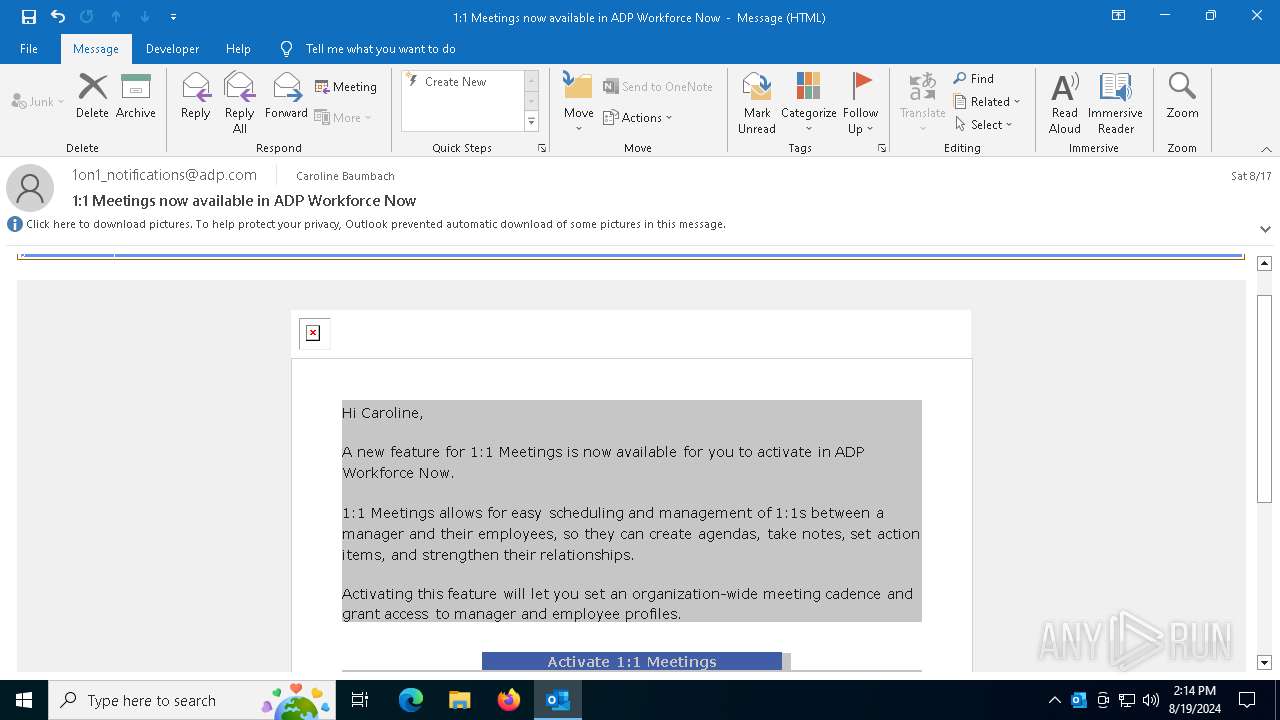
Task: Click Tell me what you want to do
Action: (380, 49)
